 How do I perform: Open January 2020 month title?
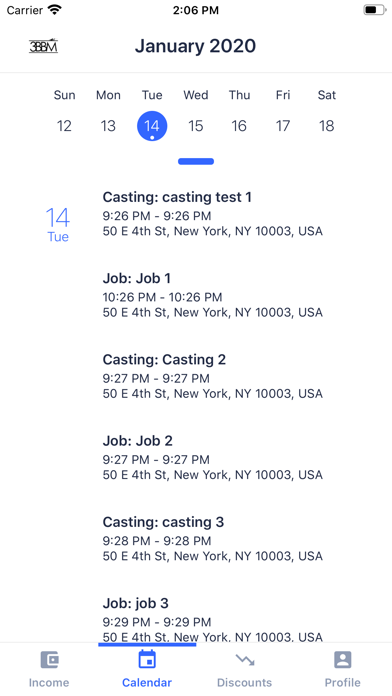tap(195, 46)
